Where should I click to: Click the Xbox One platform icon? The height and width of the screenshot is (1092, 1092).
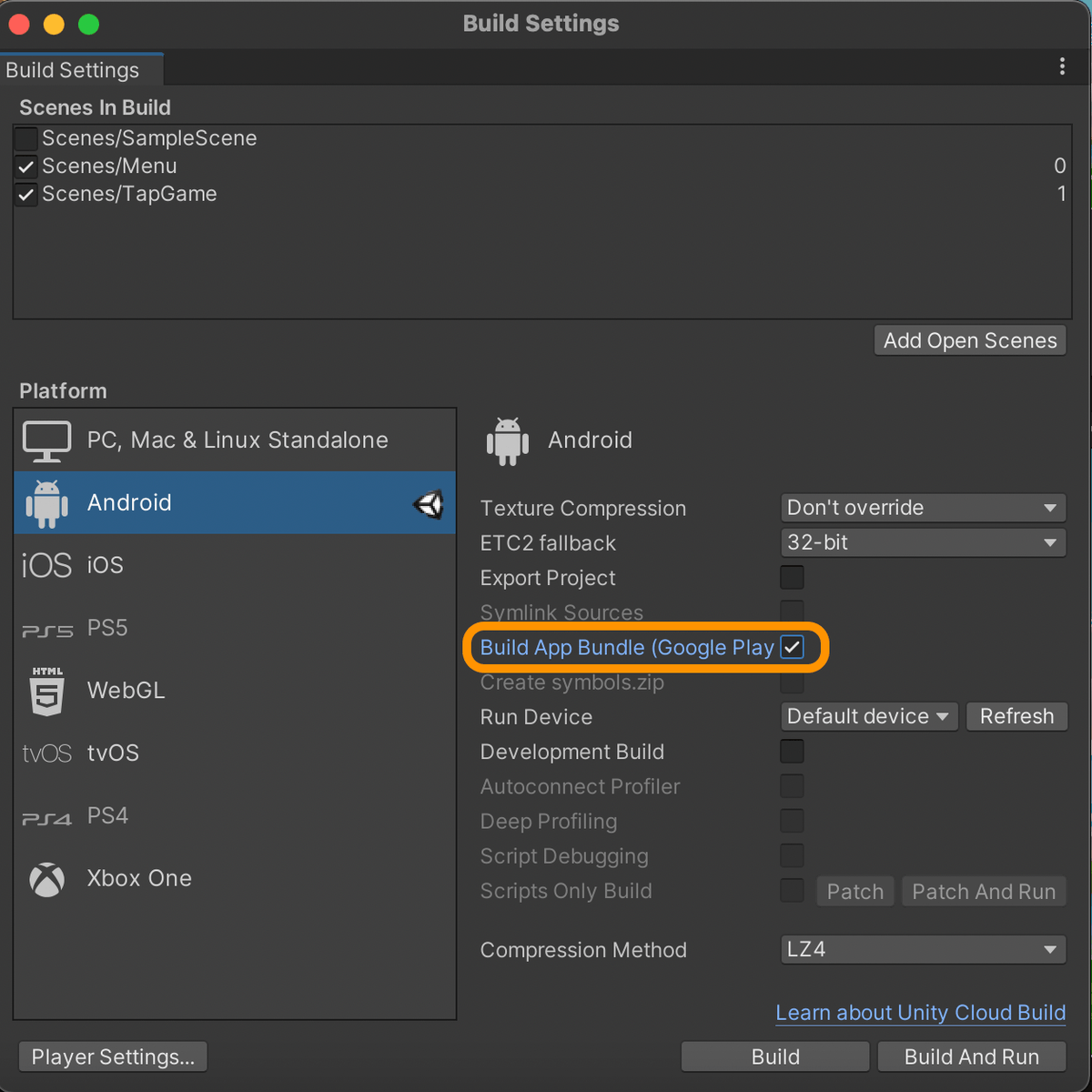click(x=46, y=878)
